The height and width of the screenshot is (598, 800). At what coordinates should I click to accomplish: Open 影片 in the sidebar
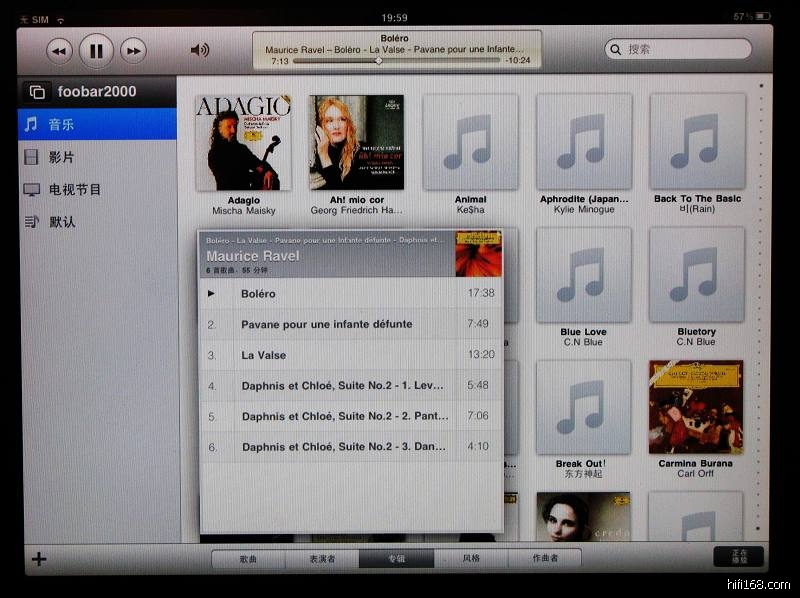pos(97,157)
